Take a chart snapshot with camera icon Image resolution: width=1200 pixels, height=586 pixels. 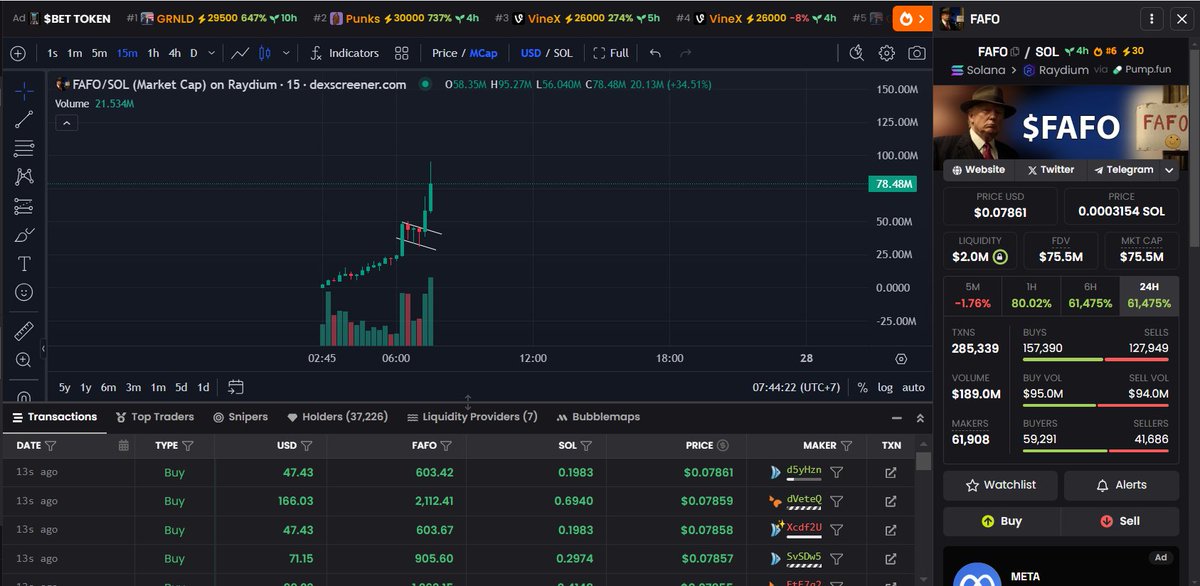[x=917, y=53]
